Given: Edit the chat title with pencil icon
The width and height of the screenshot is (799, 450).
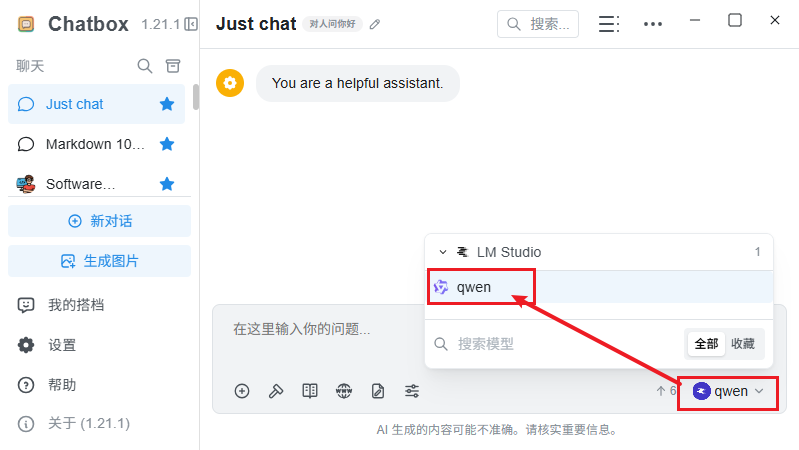Looking at the screenshot, I should [x=375, y=24].
